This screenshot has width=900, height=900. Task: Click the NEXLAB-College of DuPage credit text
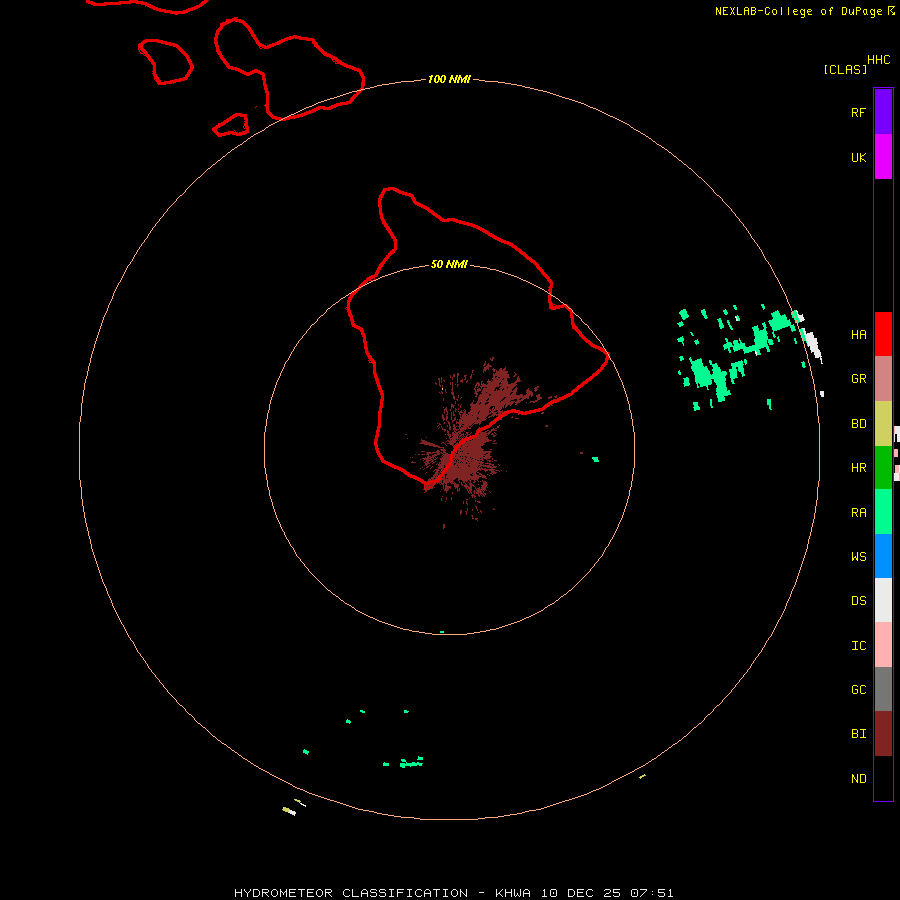point(798,11)
